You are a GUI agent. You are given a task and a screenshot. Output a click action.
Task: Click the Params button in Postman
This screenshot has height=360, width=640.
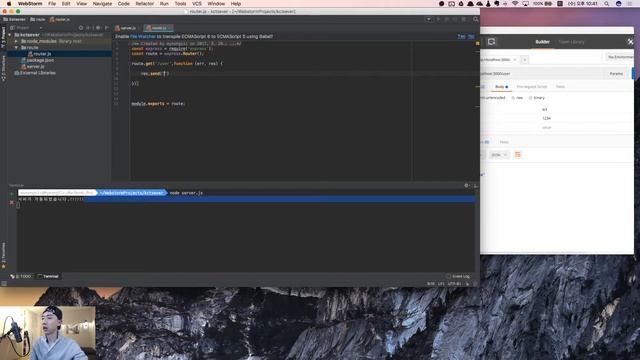(x=616, y=73)
